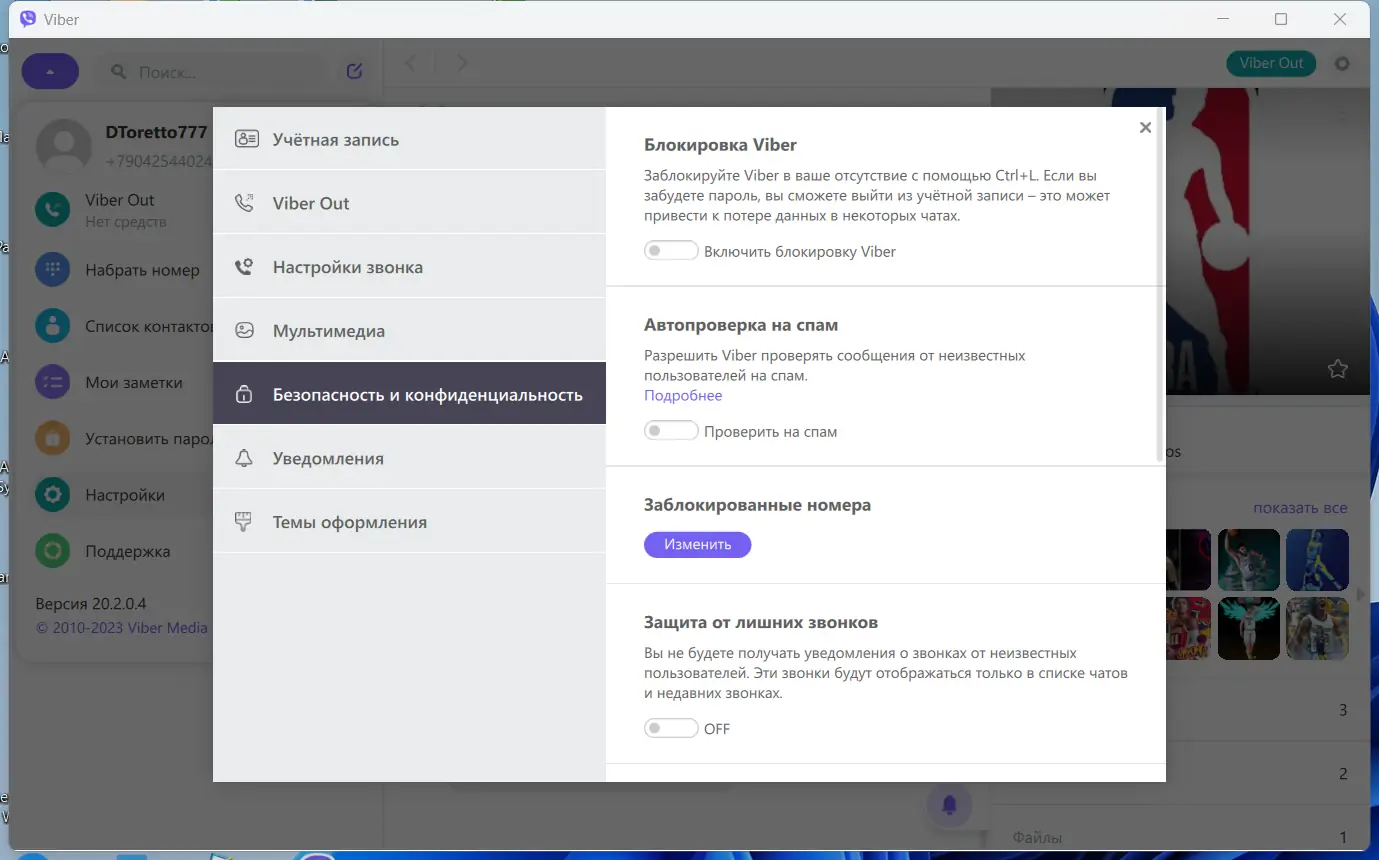Enable Включить блокировку Viber toggle
Image resolution: width=1379 pixels, height=860 pixels.
(x=671, y=250)
